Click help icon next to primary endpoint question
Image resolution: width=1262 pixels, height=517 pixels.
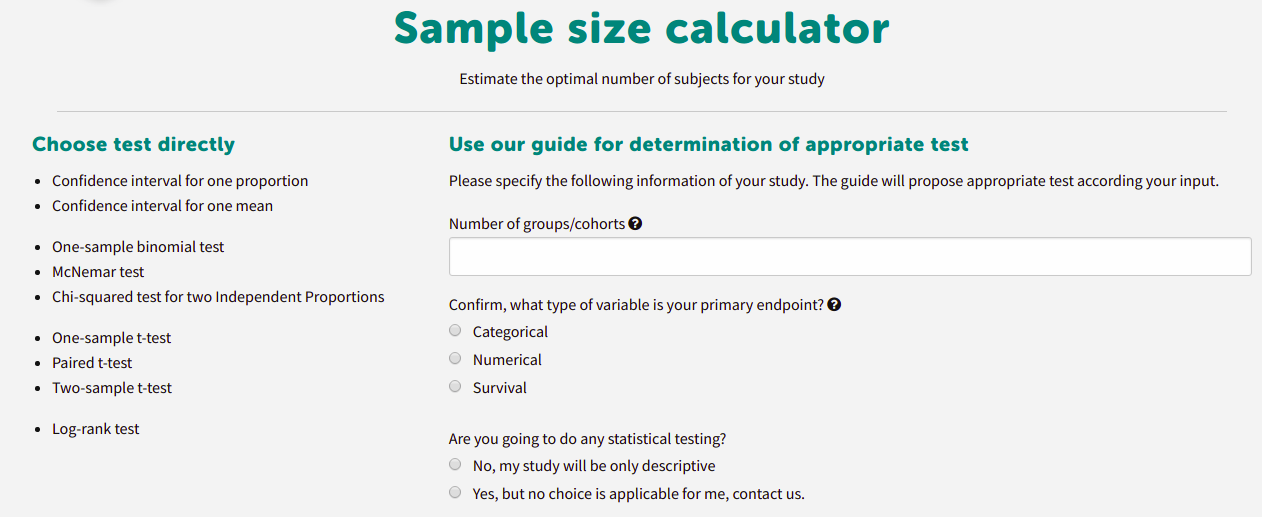(834, 305)
